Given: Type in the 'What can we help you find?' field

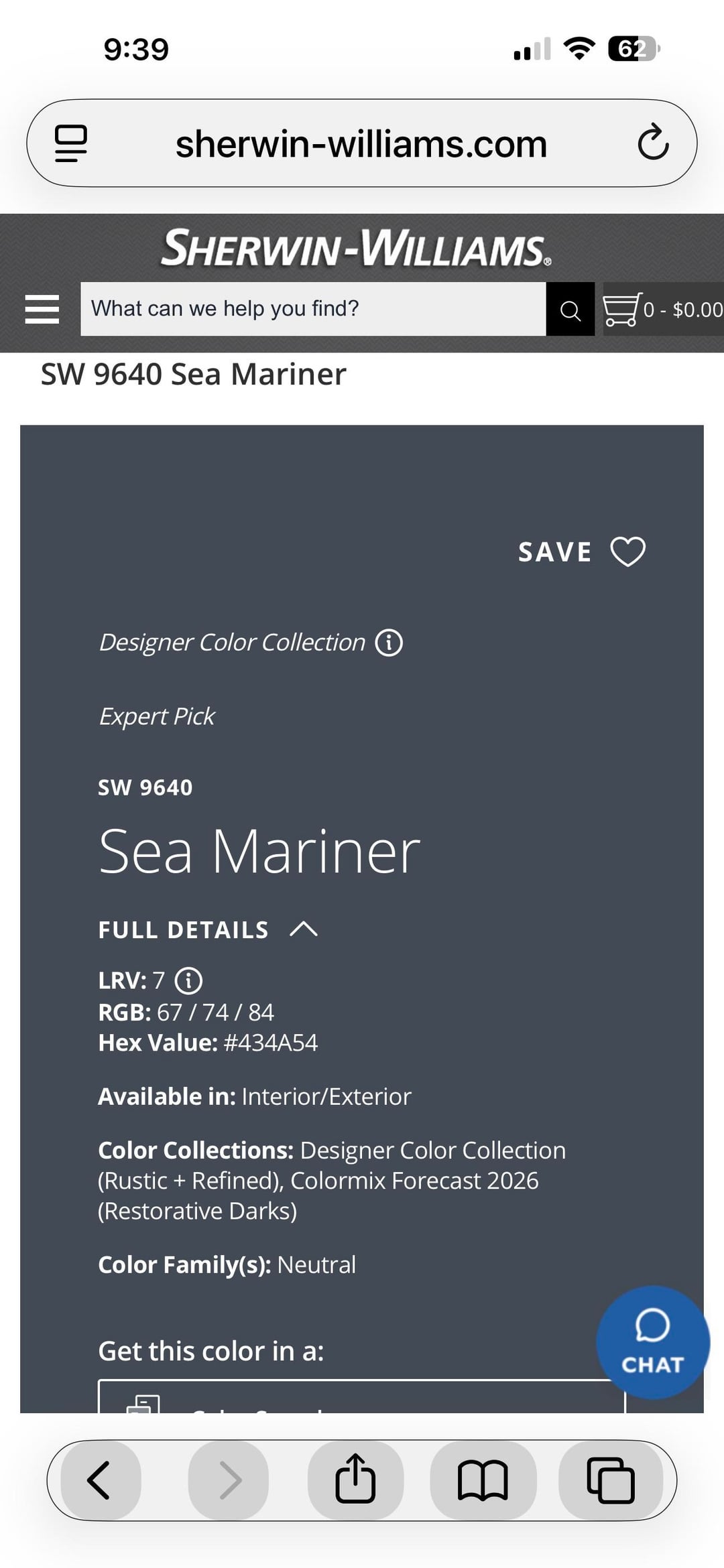Looking at the screenshot, I should tap(313, 309).
